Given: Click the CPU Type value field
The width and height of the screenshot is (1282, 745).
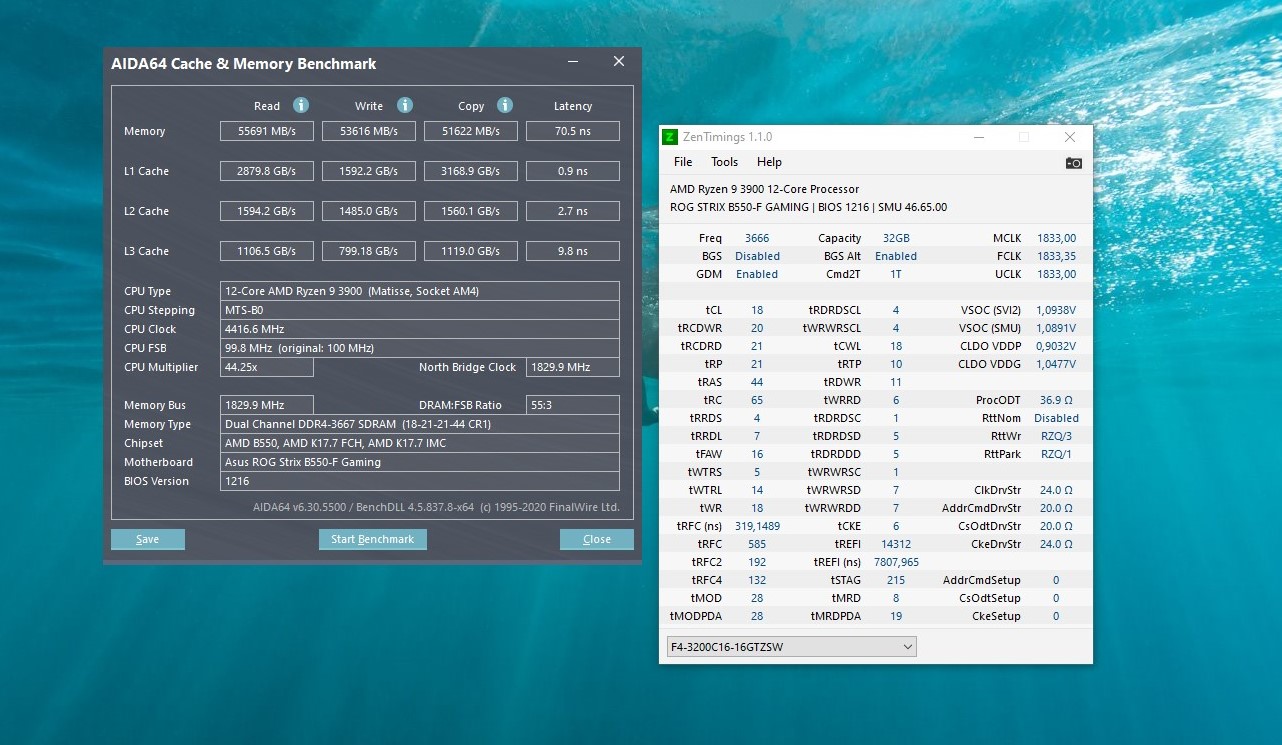Looking at the screenshot, I should click(419, 291).
